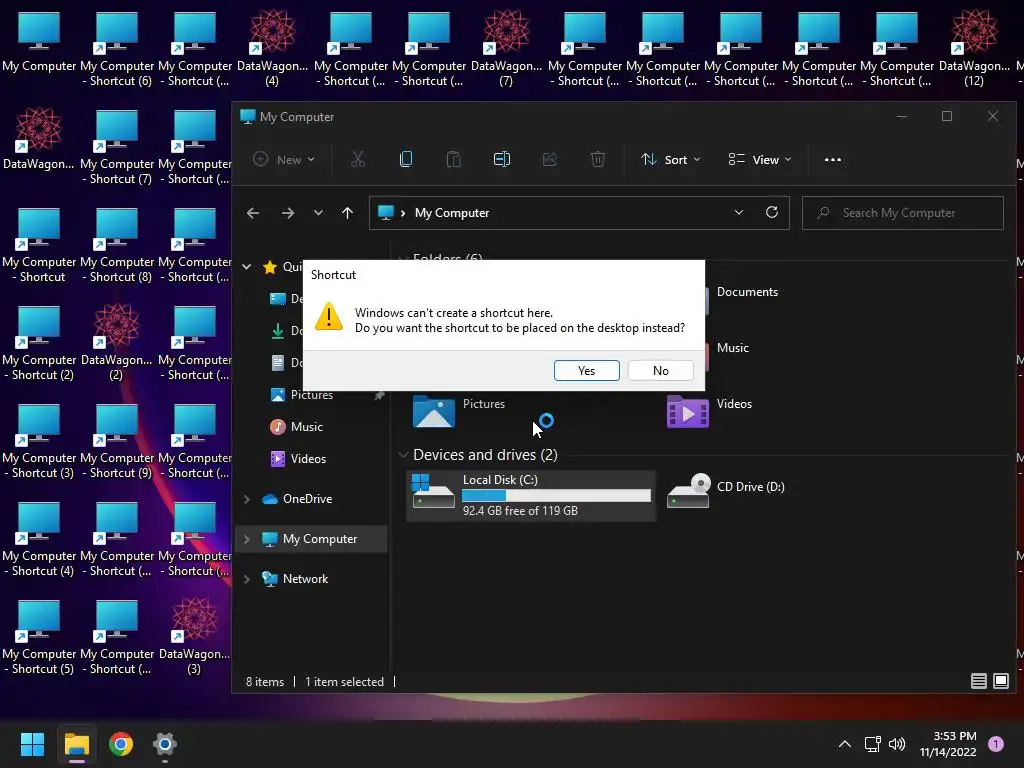Click the Share icon in toolbar

coord(550,159)
